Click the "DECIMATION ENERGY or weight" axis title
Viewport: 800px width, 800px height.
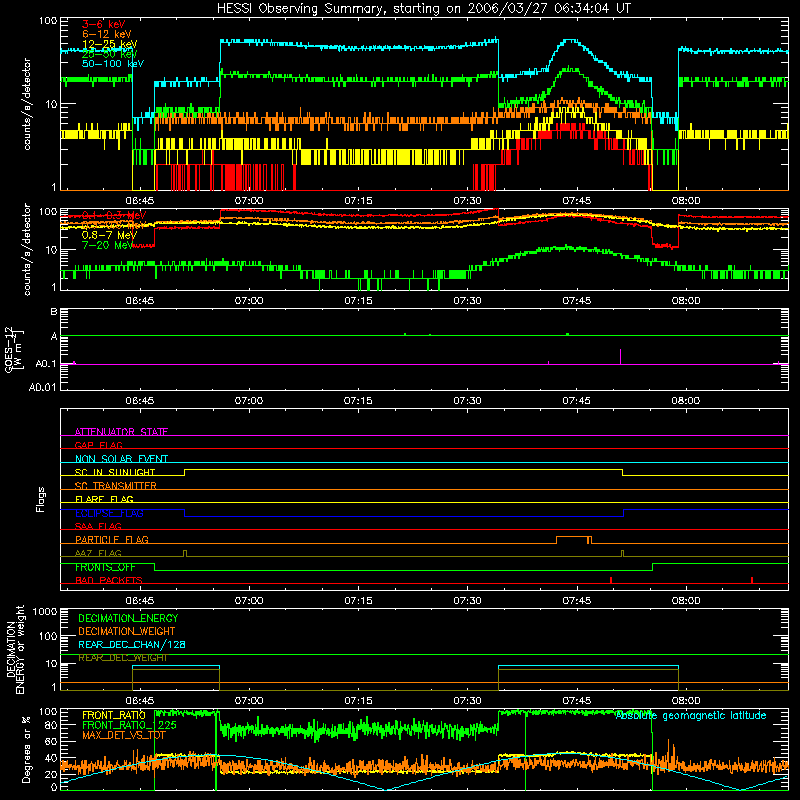tap(15, 649)
